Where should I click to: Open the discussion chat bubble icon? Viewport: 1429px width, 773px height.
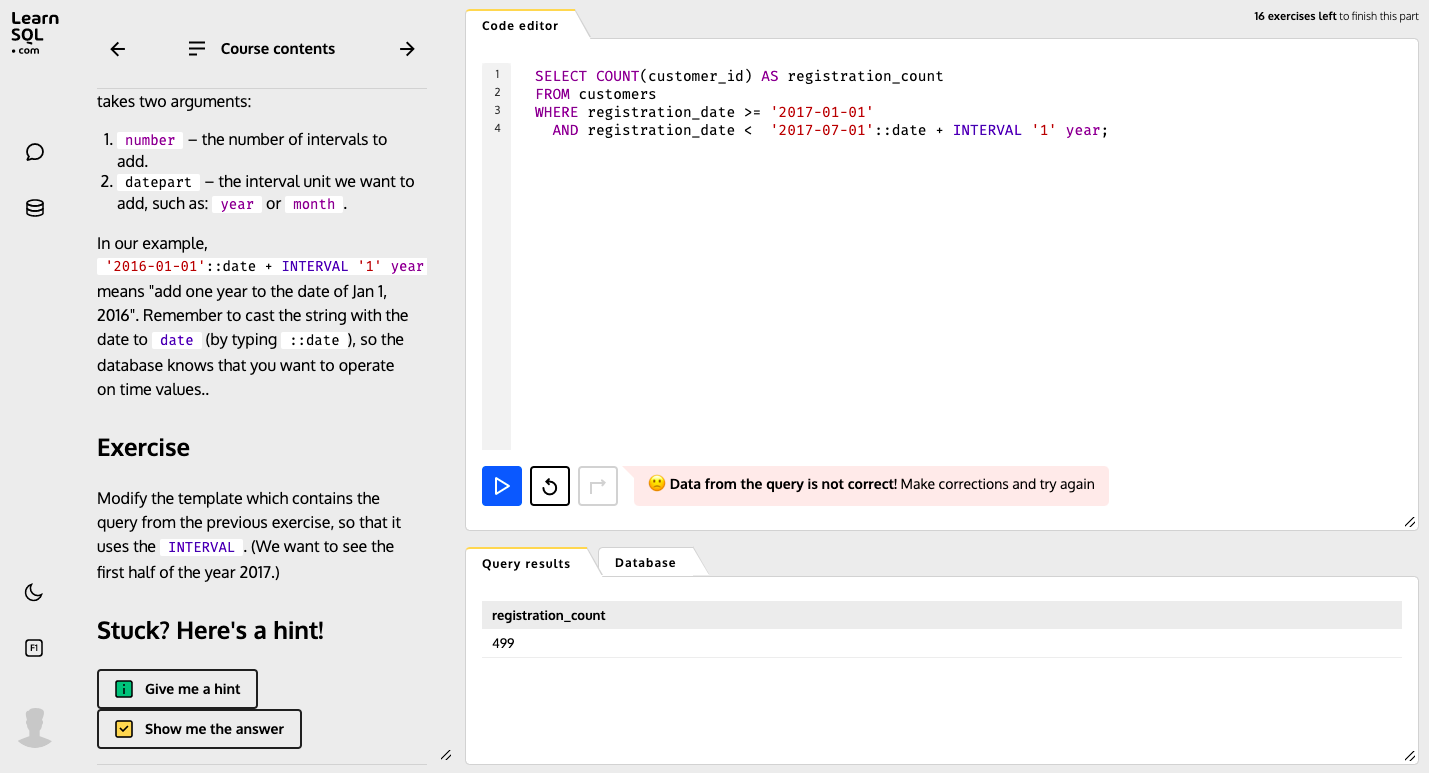(35, 152)
